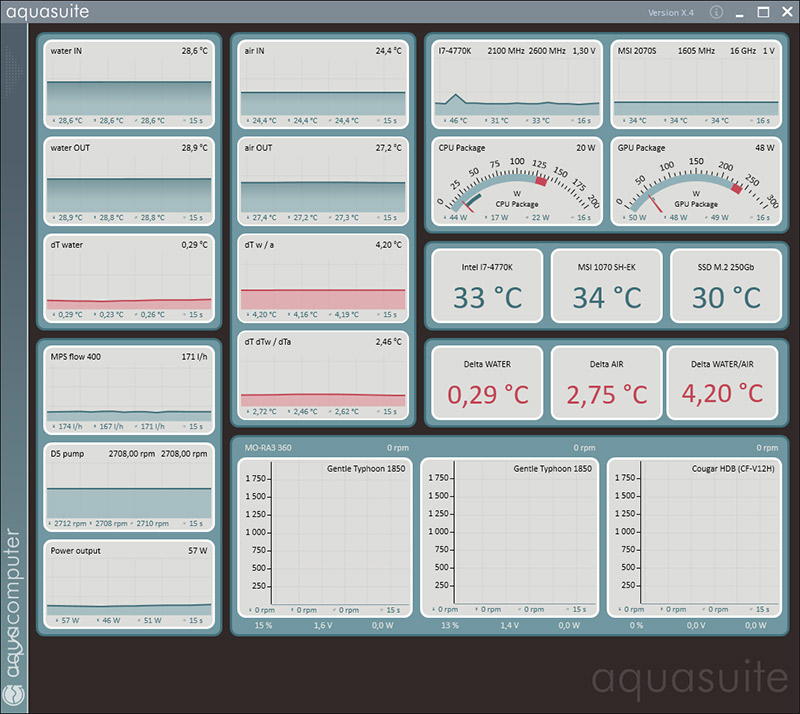Click the 27,2 °C air OUT value

point(388,147)
